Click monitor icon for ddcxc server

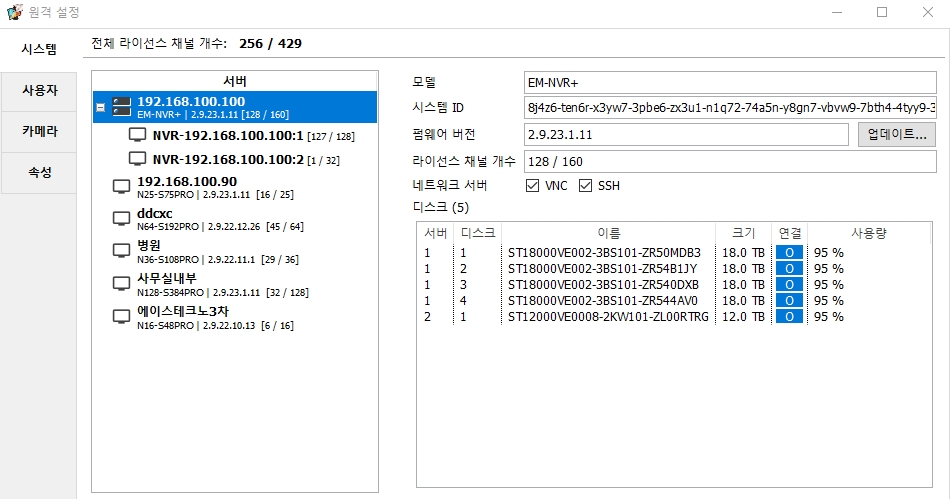coord(121,220)
